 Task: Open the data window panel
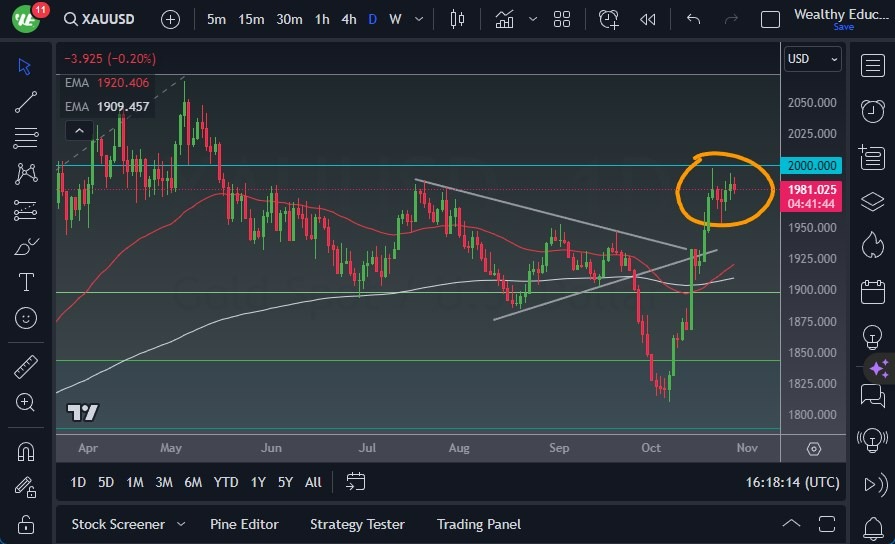(872, 156)
